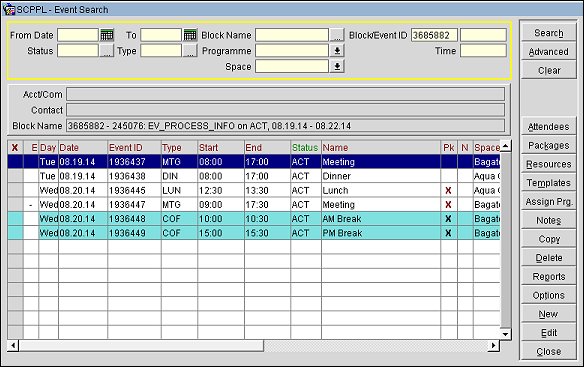Expand the Programme dropdown arrow
The height and width of the screenshot is (367, 584).
(x=337, y=51)
